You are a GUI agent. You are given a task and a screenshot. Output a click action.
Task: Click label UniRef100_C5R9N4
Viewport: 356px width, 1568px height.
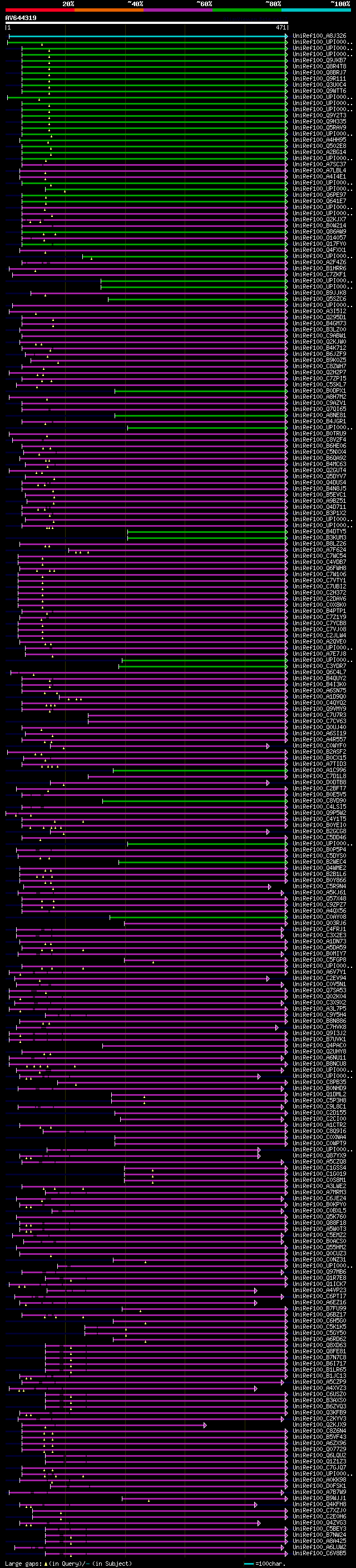coord(319,886)
